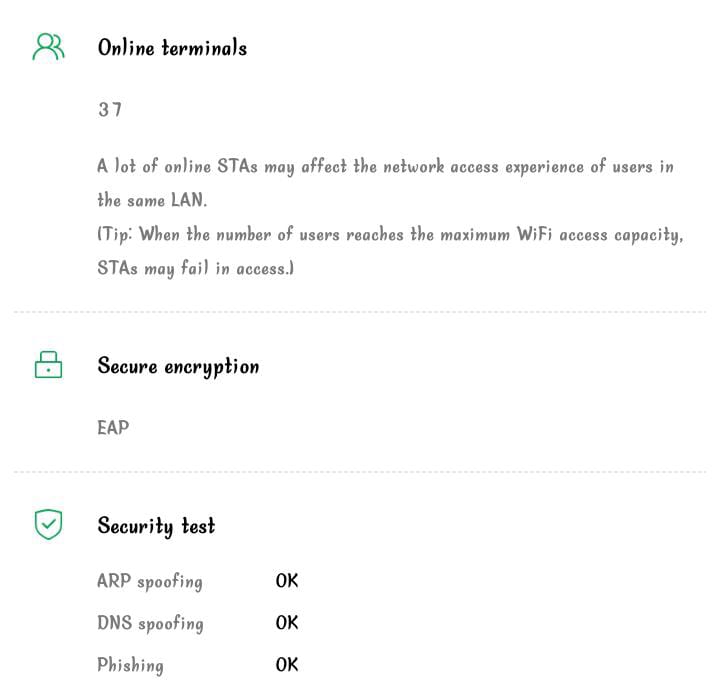The width and height of the screenshot is (720, 699).
Task: Click the OK status for DNS spoofing
Action: point(287,623)
